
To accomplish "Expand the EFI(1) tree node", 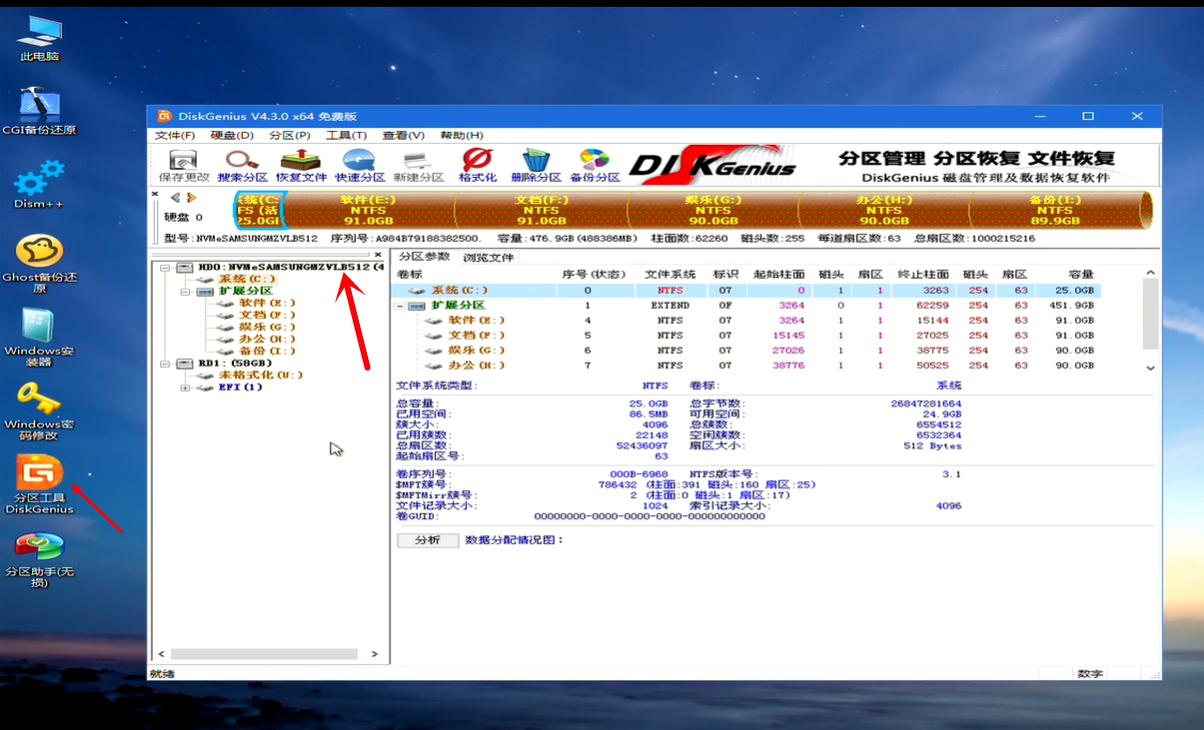I will 185,387.
